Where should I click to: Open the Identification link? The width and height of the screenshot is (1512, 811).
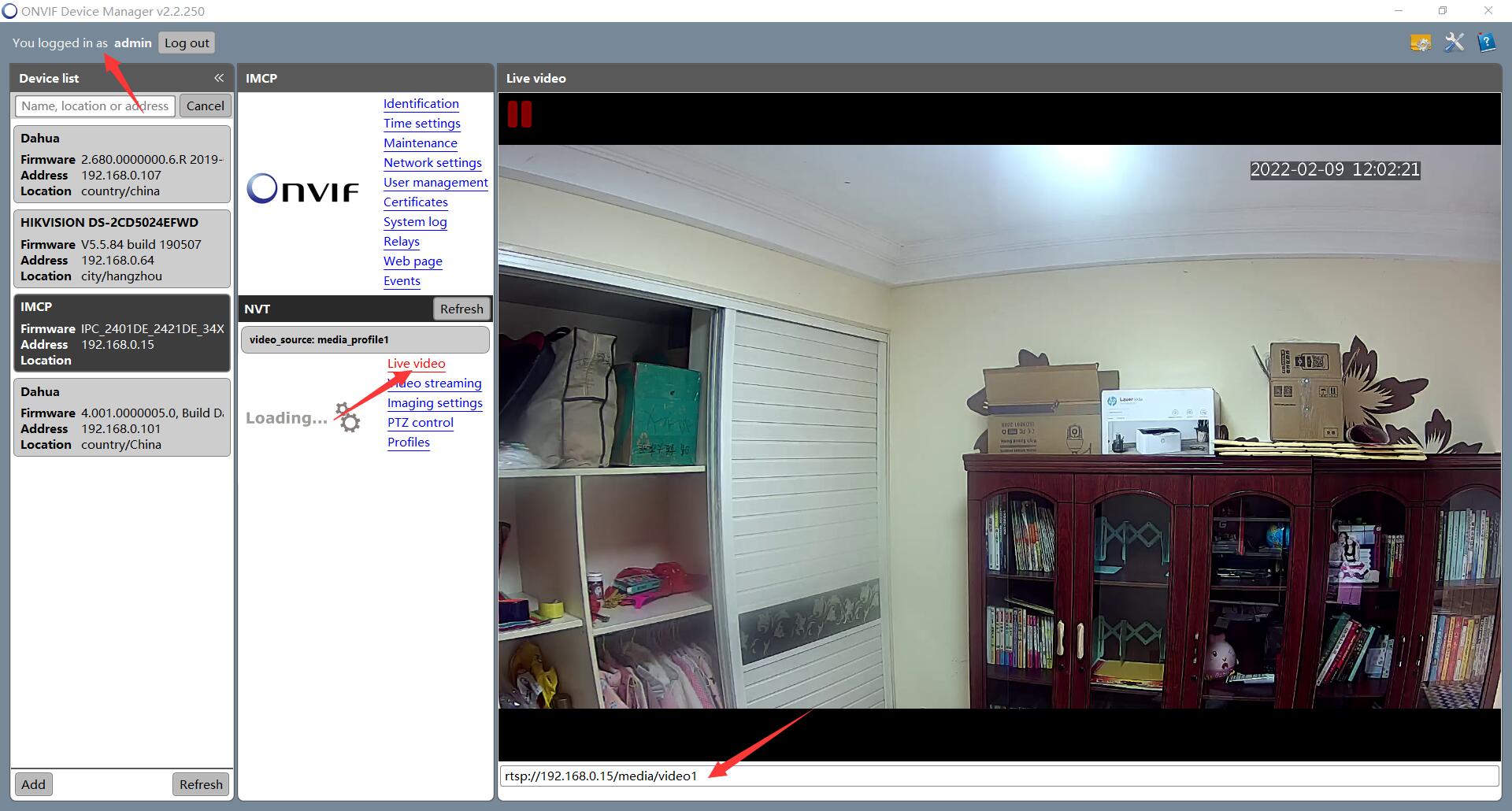click(421, 104)
